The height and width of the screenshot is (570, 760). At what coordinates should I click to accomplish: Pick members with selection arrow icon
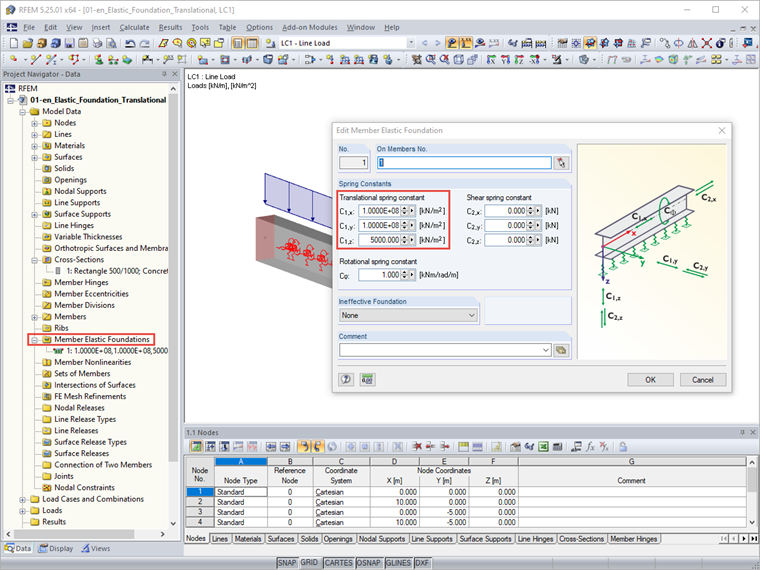(561, 163)
